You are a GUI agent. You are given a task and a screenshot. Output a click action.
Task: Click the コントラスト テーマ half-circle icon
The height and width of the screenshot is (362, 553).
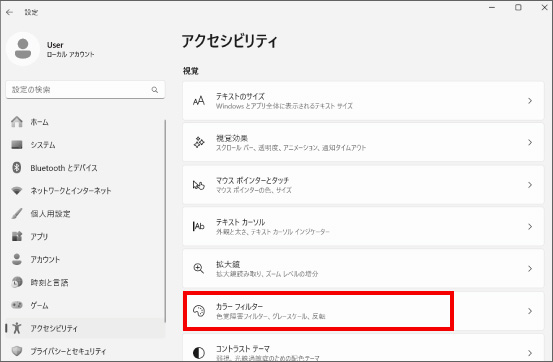coord(199,352)
